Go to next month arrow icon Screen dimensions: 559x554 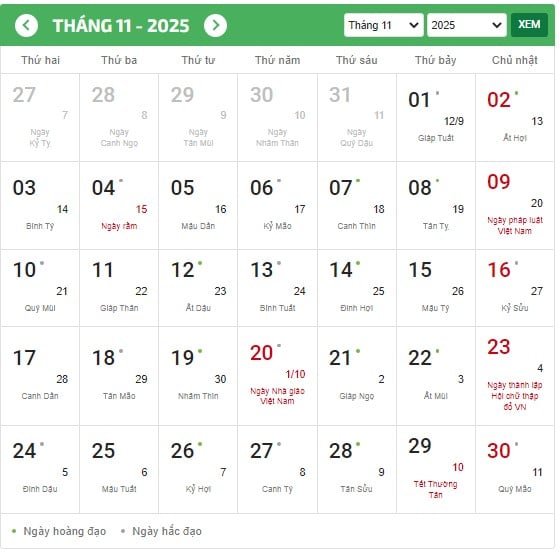point(215,25)
